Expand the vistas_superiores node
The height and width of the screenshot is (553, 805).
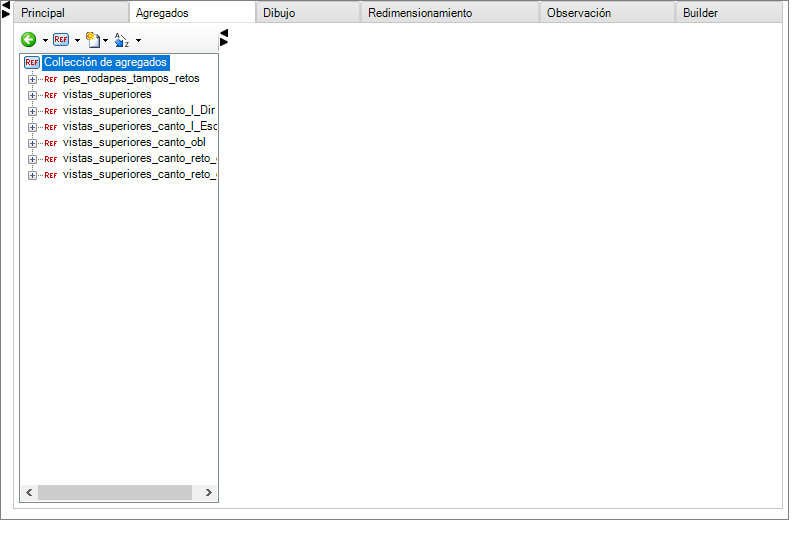tap(32, 95)
